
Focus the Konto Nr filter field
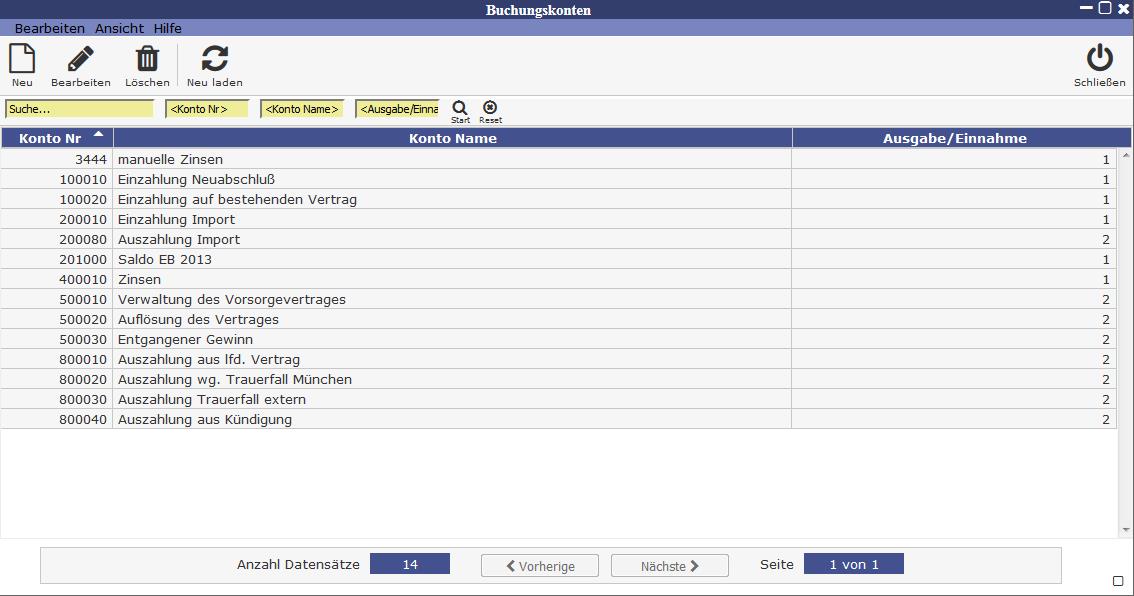point(206,109)
